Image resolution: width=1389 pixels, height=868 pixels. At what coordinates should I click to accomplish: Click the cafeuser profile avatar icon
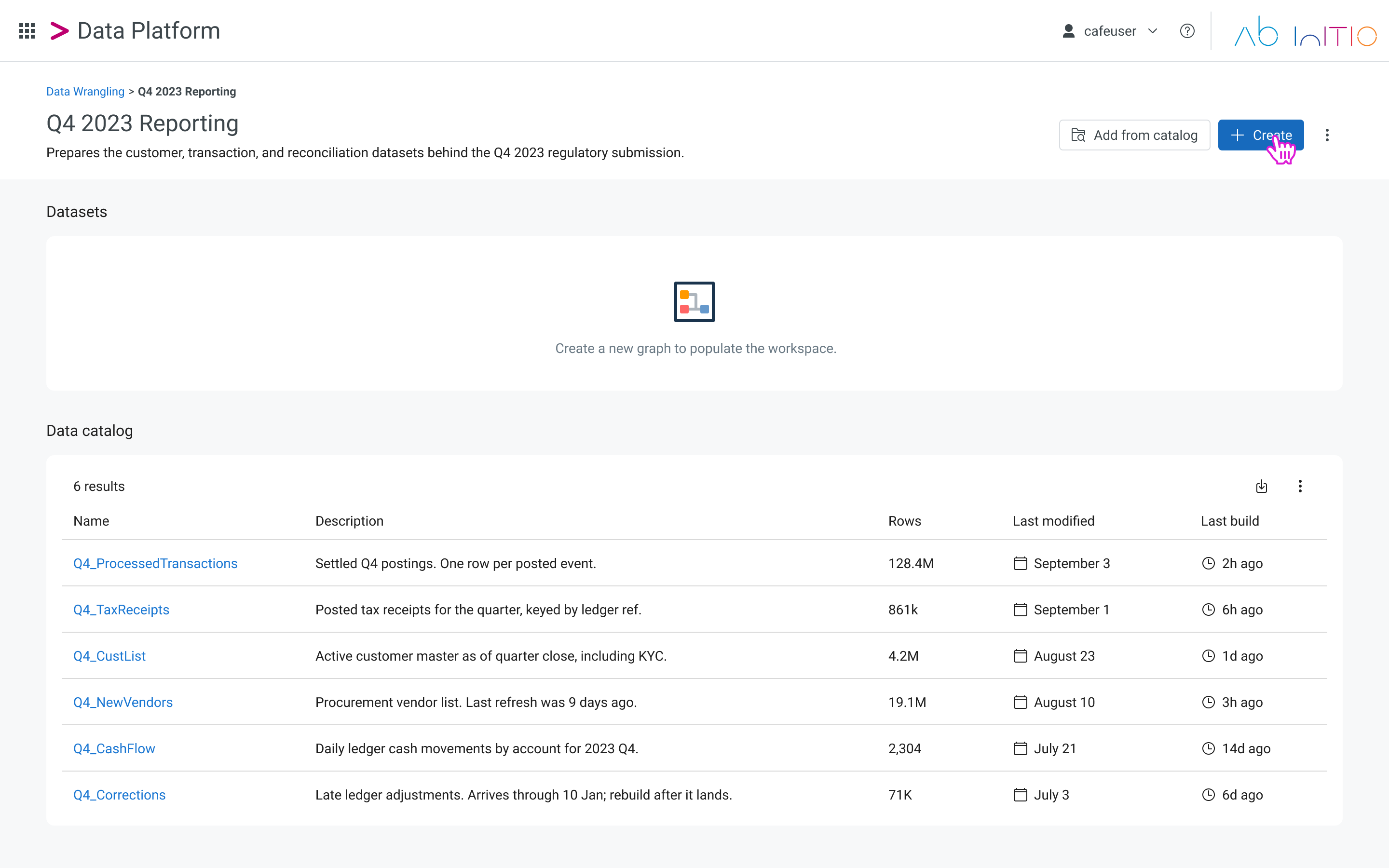[x=1068, y=31]
